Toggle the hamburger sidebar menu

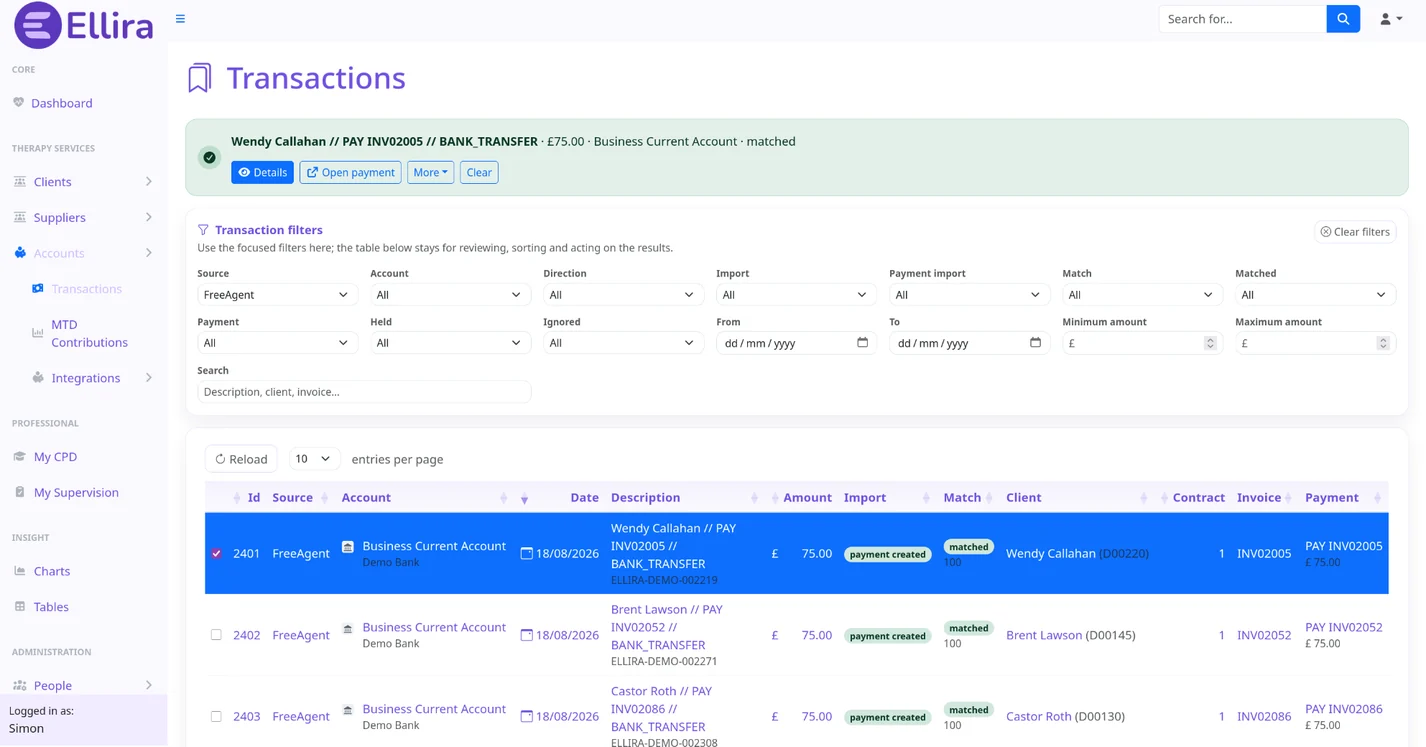point(180,19)
